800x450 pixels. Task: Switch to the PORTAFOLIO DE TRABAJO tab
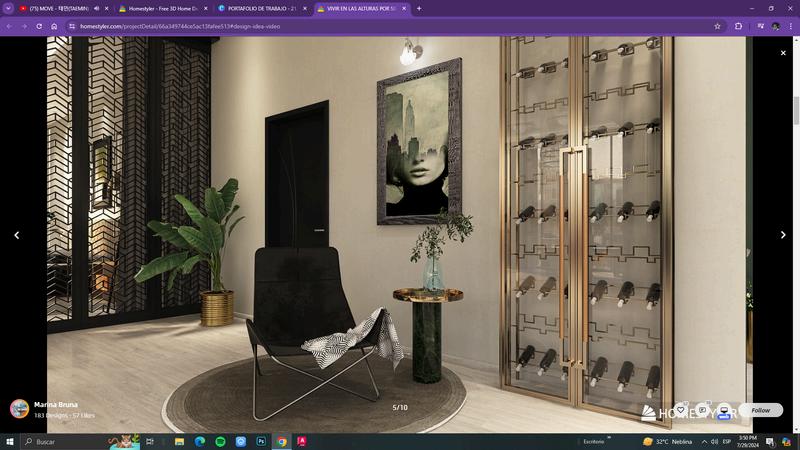[258, 9]
